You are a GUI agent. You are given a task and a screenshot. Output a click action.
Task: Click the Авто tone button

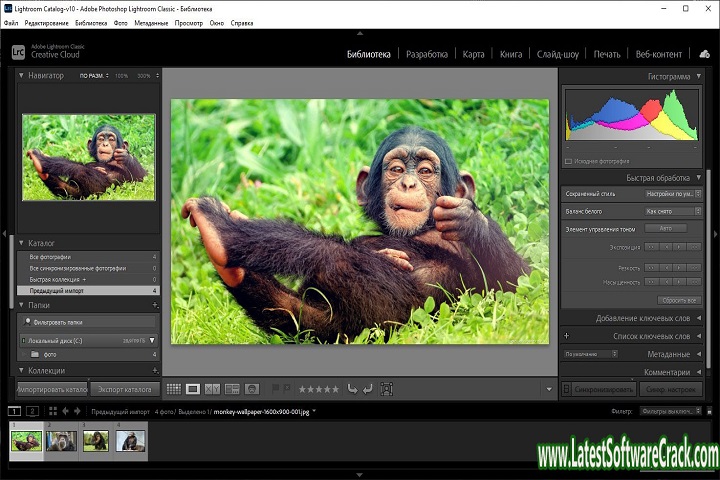(x=665, y=228)
